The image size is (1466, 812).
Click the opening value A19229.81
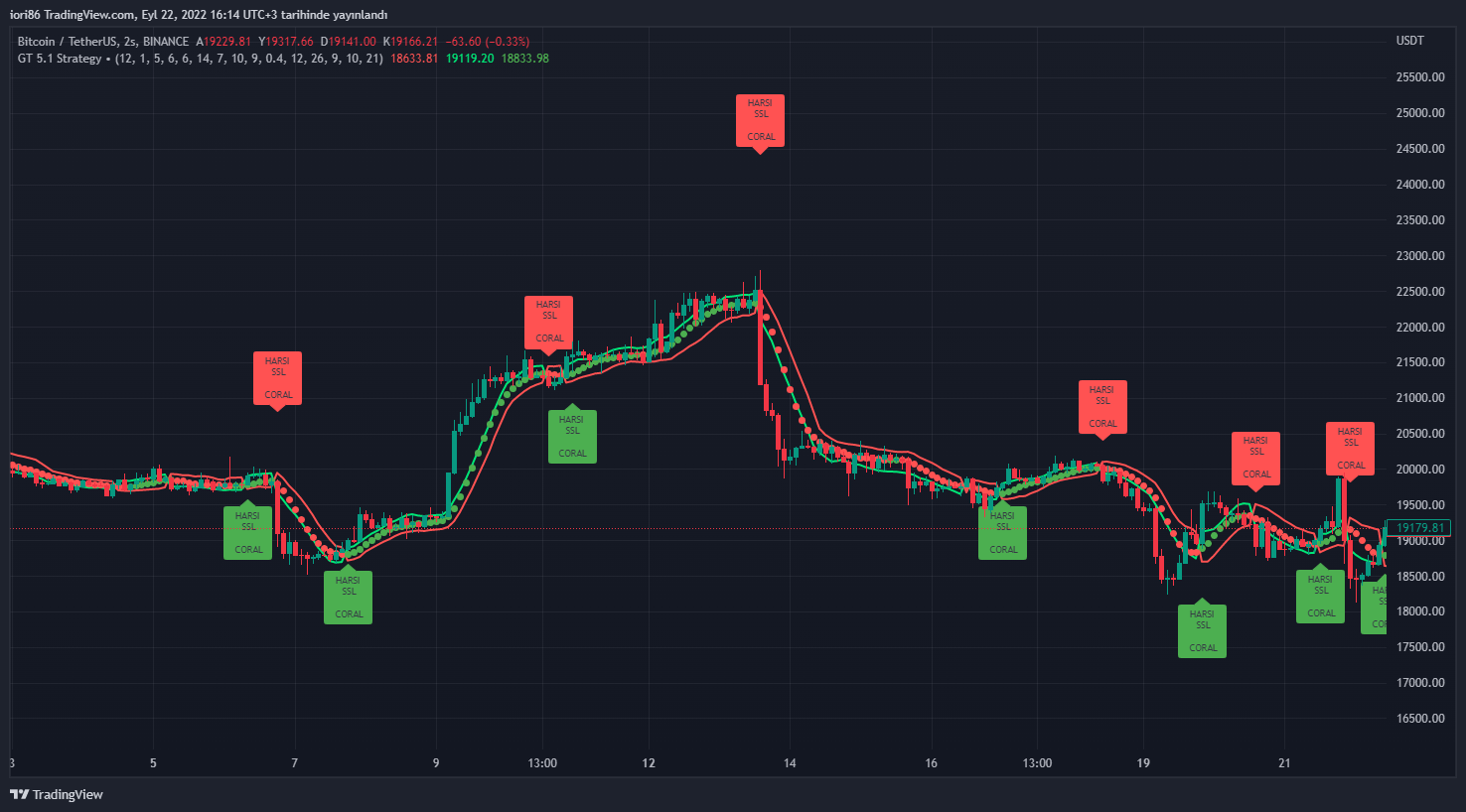(223, 42)
